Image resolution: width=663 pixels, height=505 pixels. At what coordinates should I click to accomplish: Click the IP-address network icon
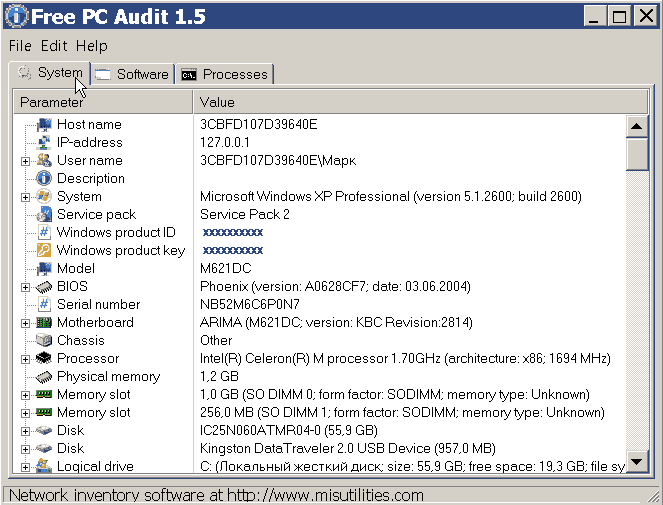44,143
